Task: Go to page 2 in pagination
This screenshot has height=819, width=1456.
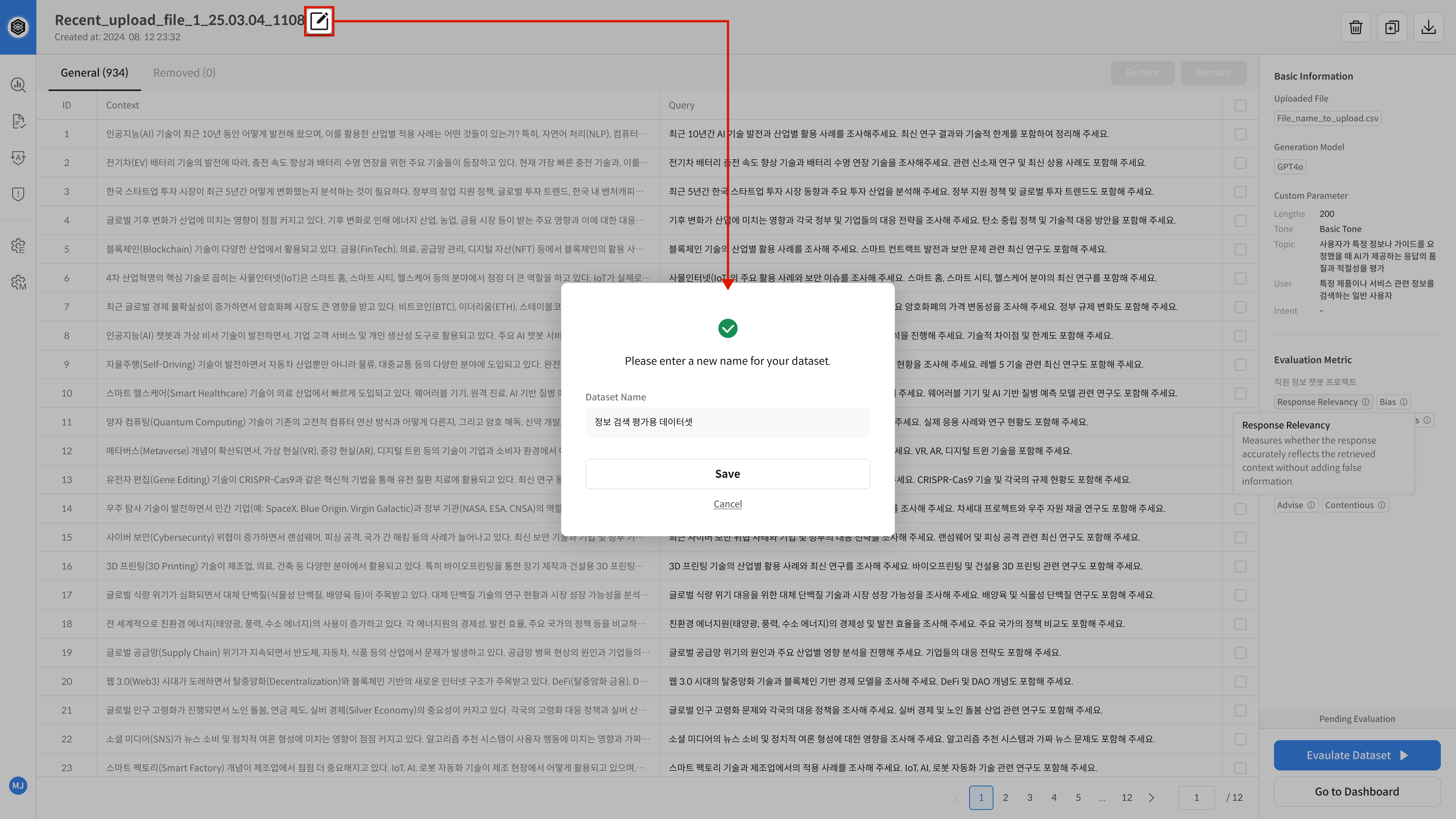Action: 1006,798
